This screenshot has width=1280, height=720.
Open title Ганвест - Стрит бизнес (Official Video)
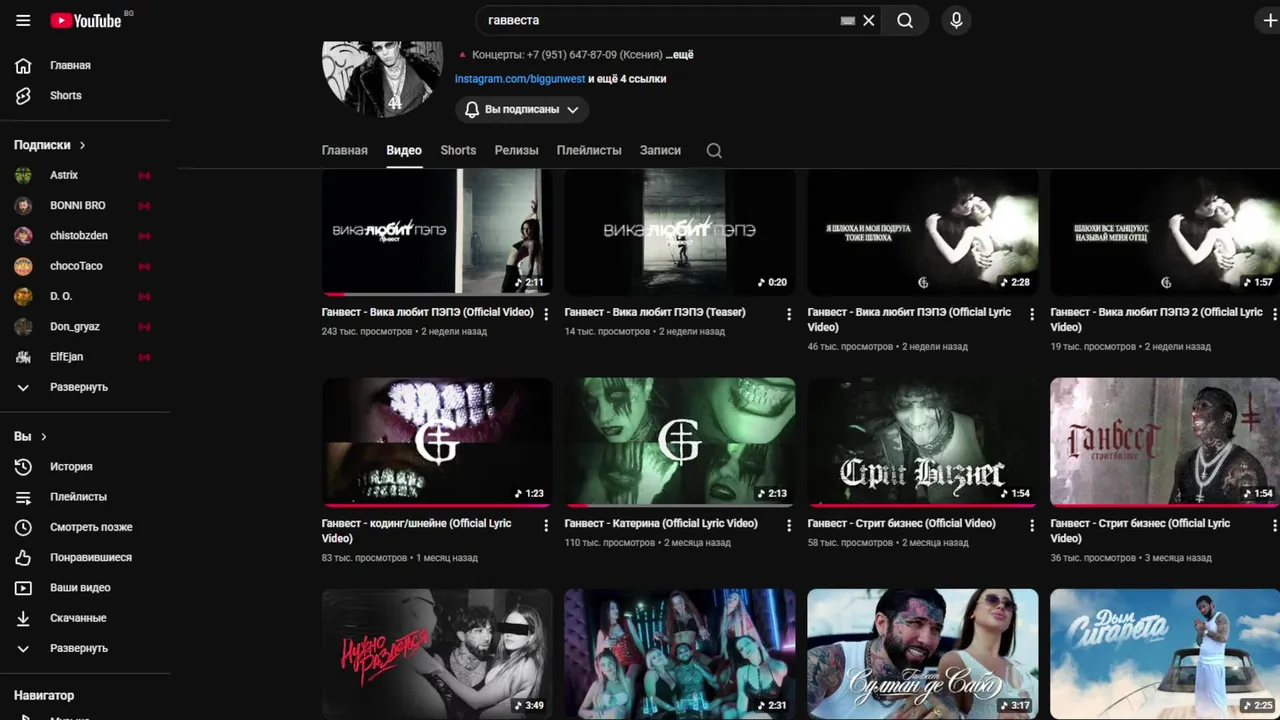click(x=902, y=523)
